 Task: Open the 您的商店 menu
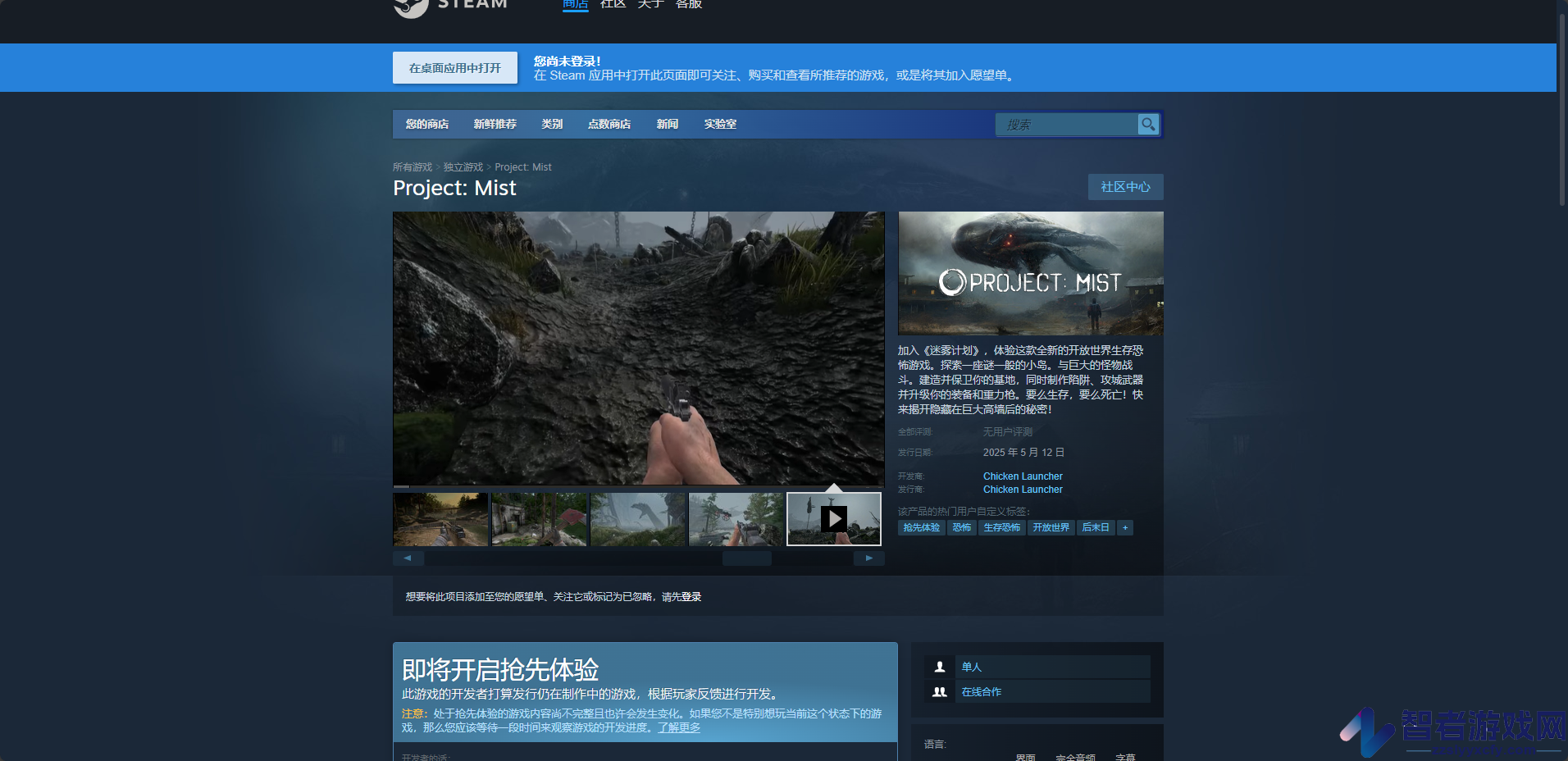(427, 124)
